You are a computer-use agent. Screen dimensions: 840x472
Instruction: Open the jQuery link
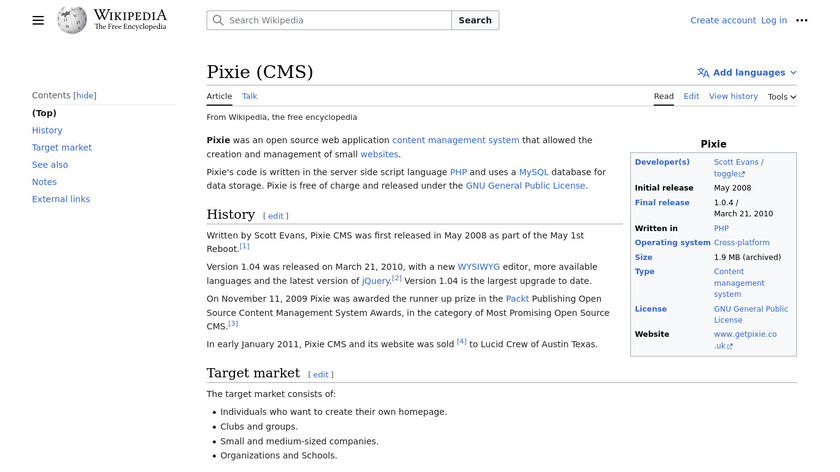click(x=376, y=281)
